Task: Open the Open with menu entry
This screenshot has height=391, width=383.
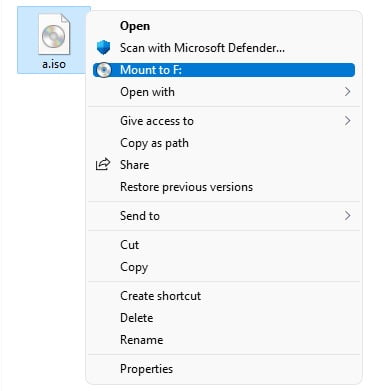Action: click(224, 92)
